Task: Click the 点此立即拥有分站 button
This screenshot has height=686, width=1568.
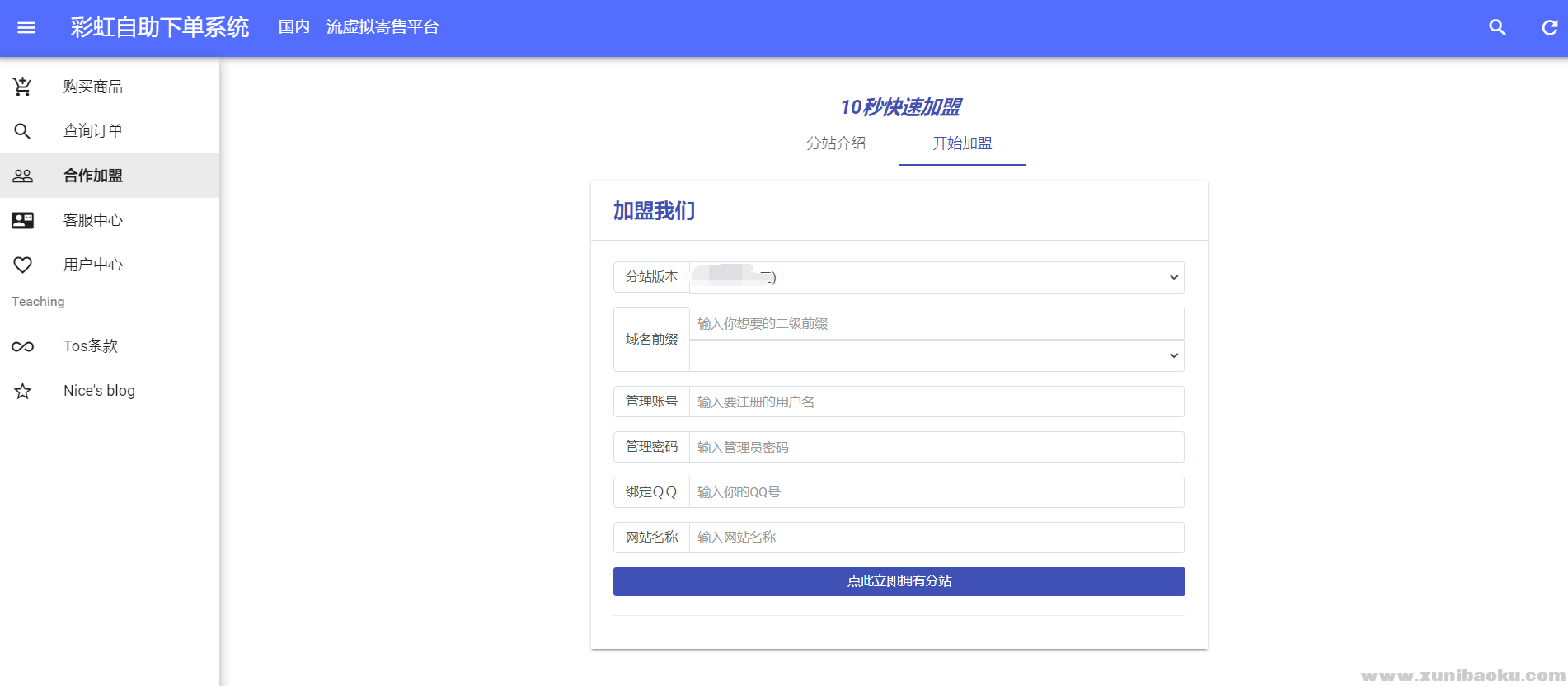Action: click(x=899, y=581)
